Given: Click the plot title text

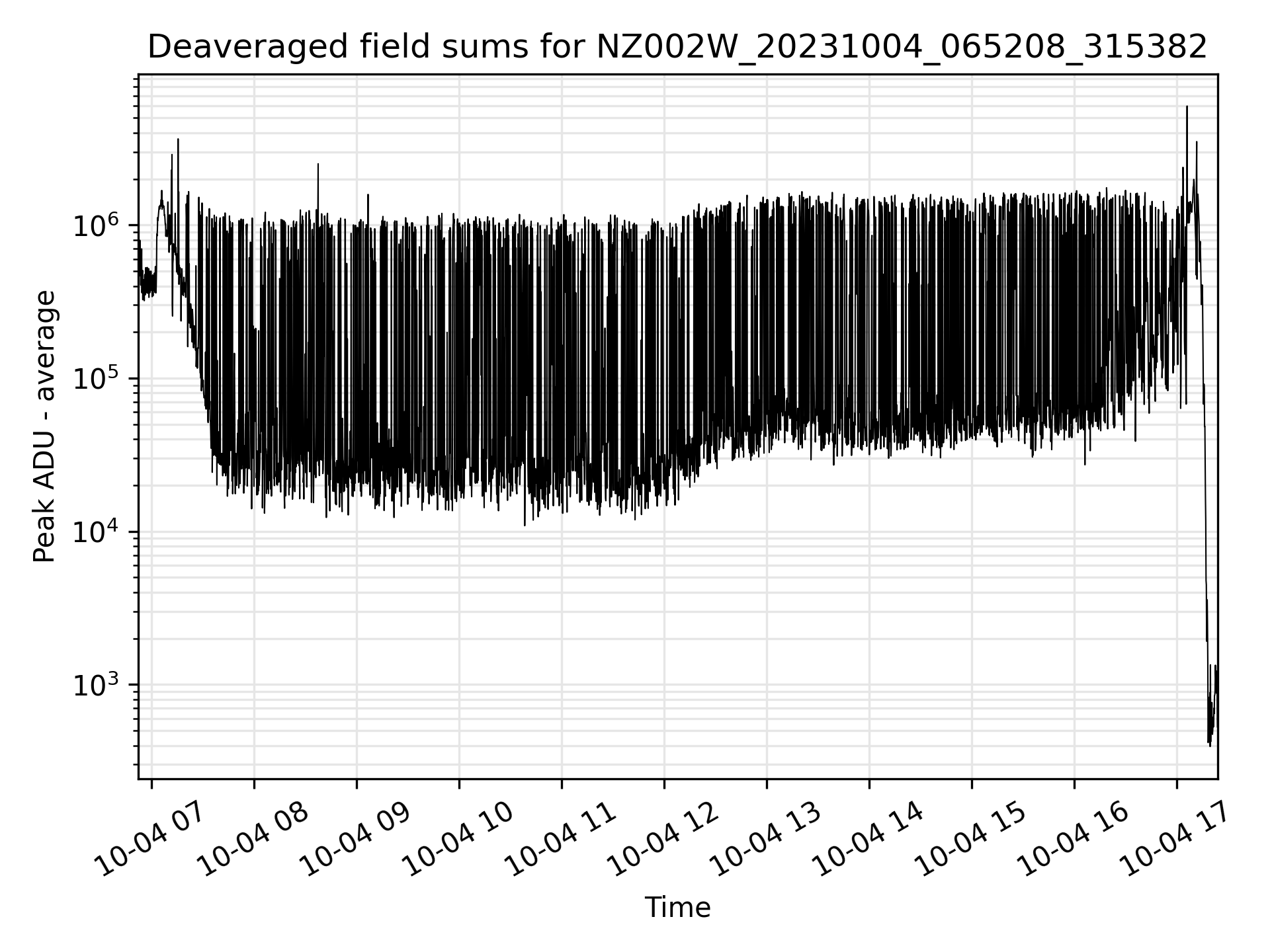Looking at the screenshot, I should (677, 48).
